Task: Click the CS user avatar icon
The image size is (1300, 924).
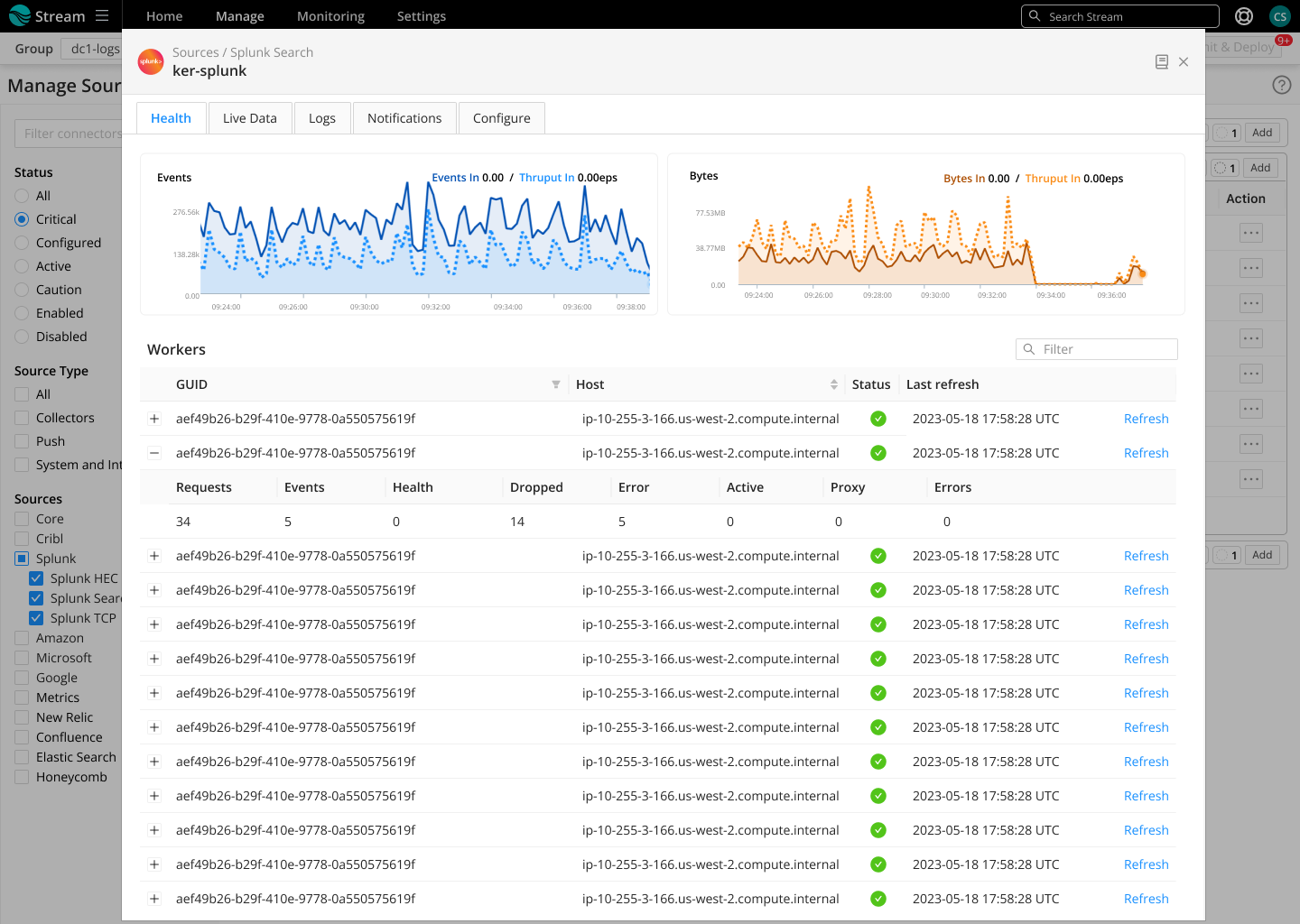Action: (x=1279, y=16)
